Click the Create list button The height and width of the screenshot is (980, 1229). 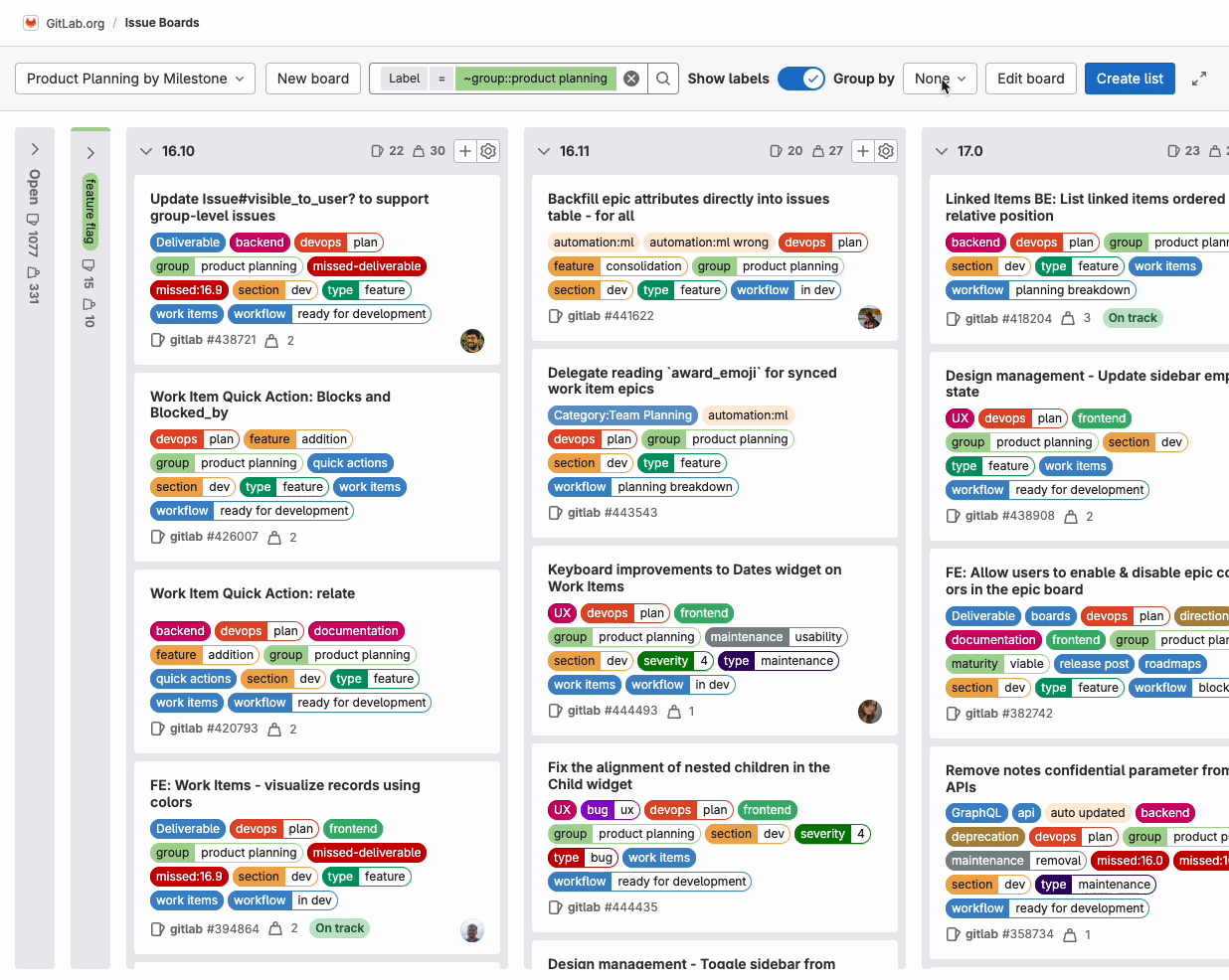pos(1130,78)
